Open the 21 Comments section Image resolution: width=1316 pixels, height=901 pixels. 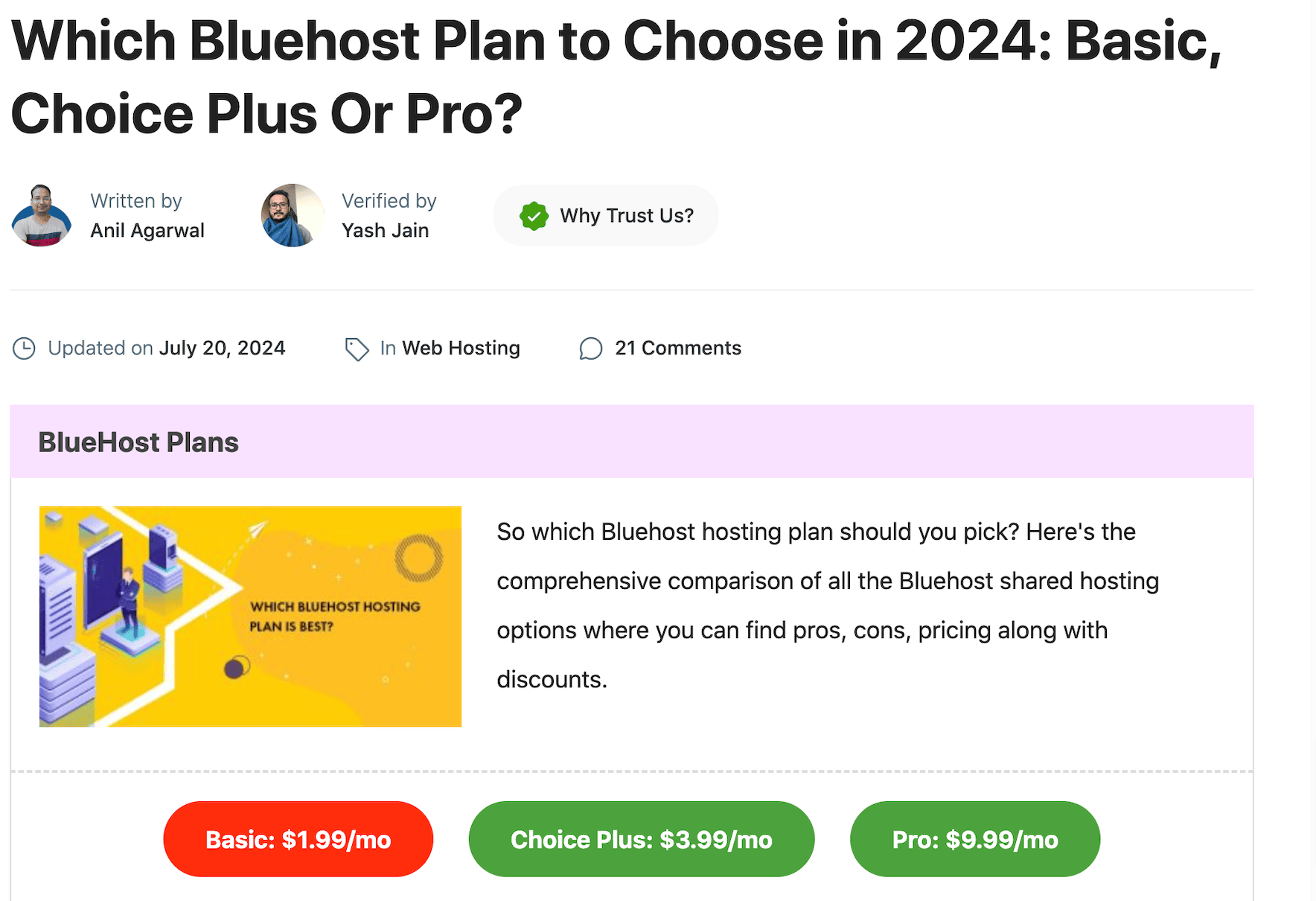677,348
